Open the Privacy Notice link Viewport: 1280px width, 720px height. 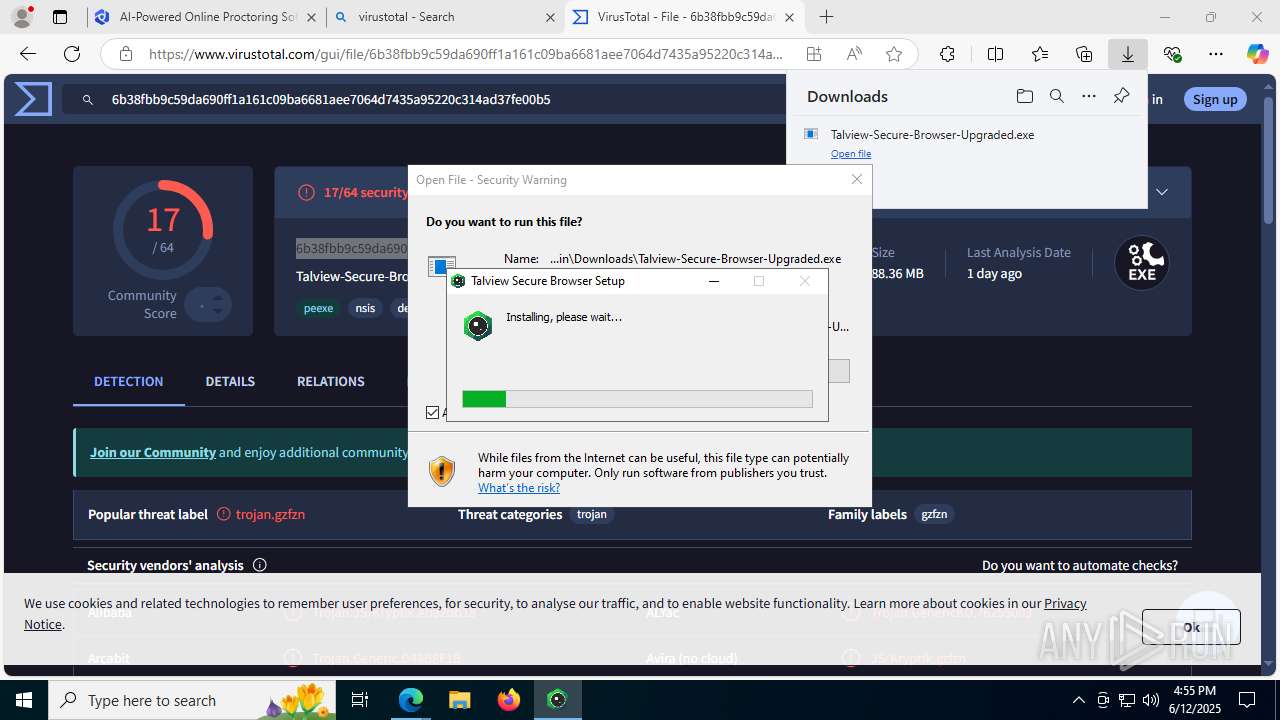(x=555, y=614)
